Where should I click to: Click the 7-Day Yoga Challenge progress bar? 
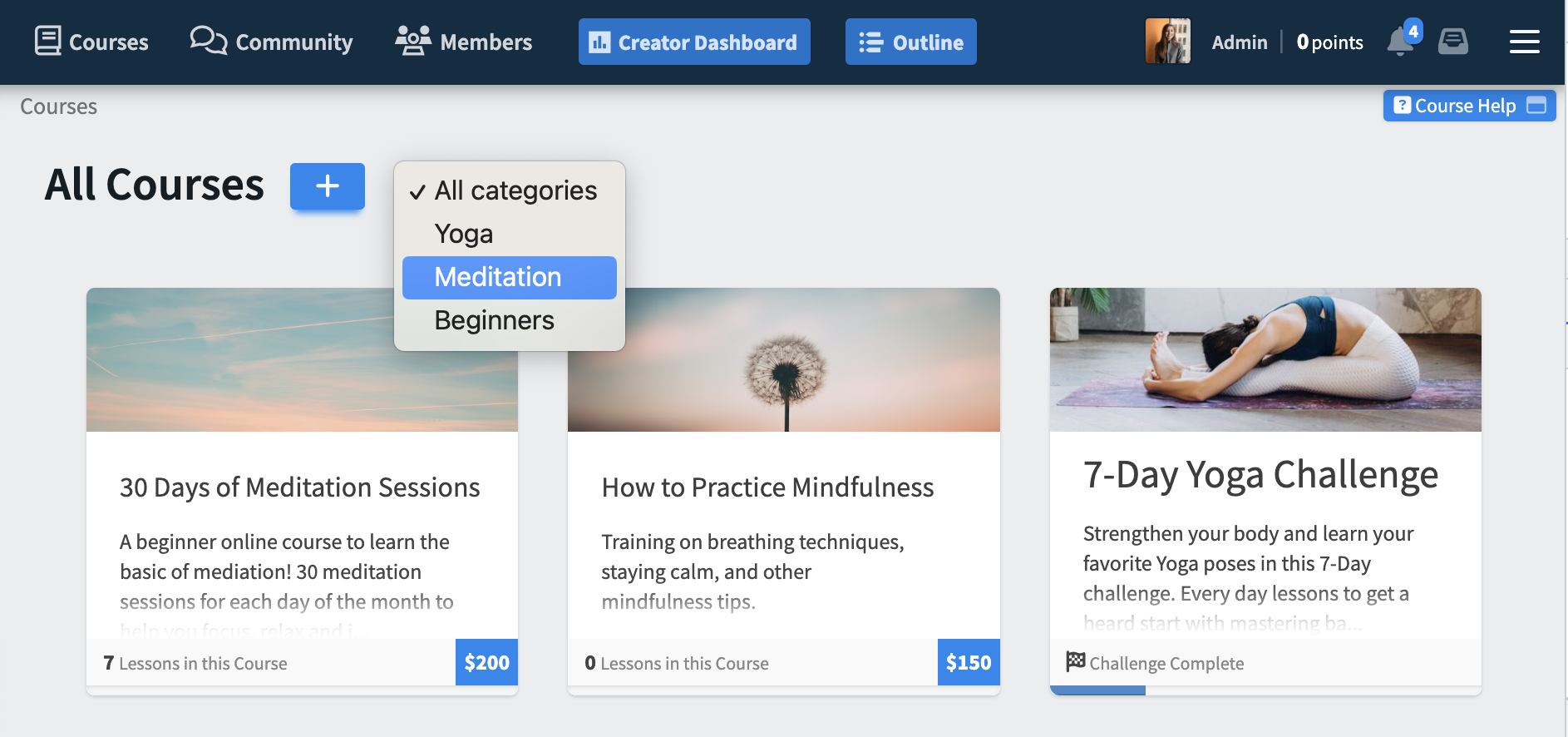[x=1265, y=690]
